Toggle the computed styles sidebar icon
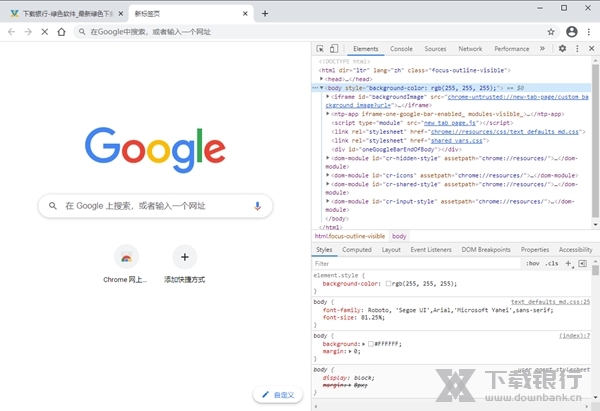Image resolution: width=600 pixels, height=411 pixels. (x=582, y=263)
